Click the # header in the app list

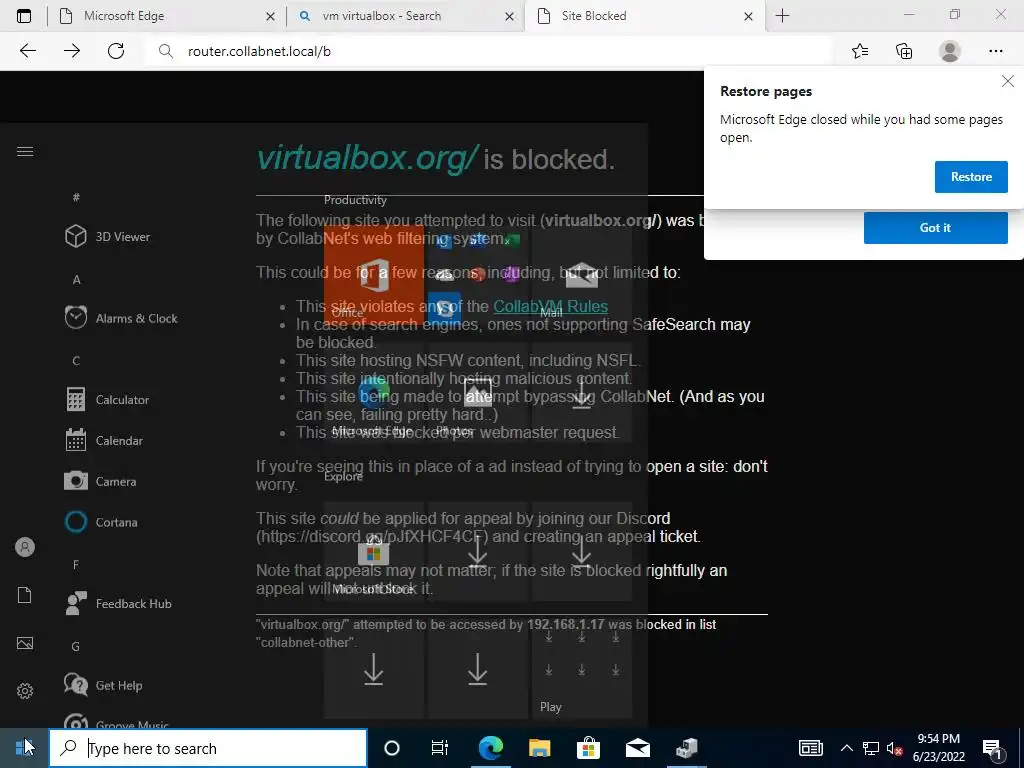click(76, 197)
